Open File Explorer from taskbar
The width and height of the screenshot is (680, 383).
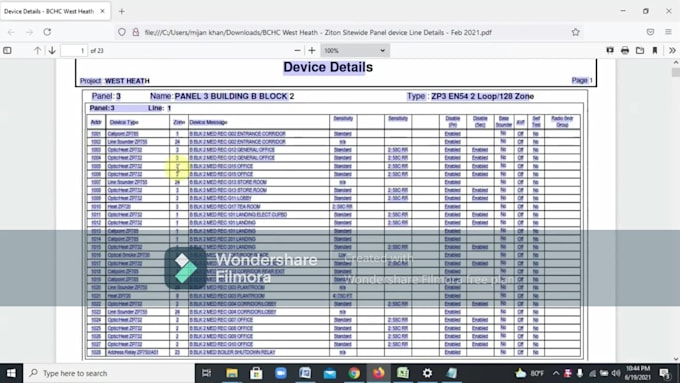(x=232, y=373)
